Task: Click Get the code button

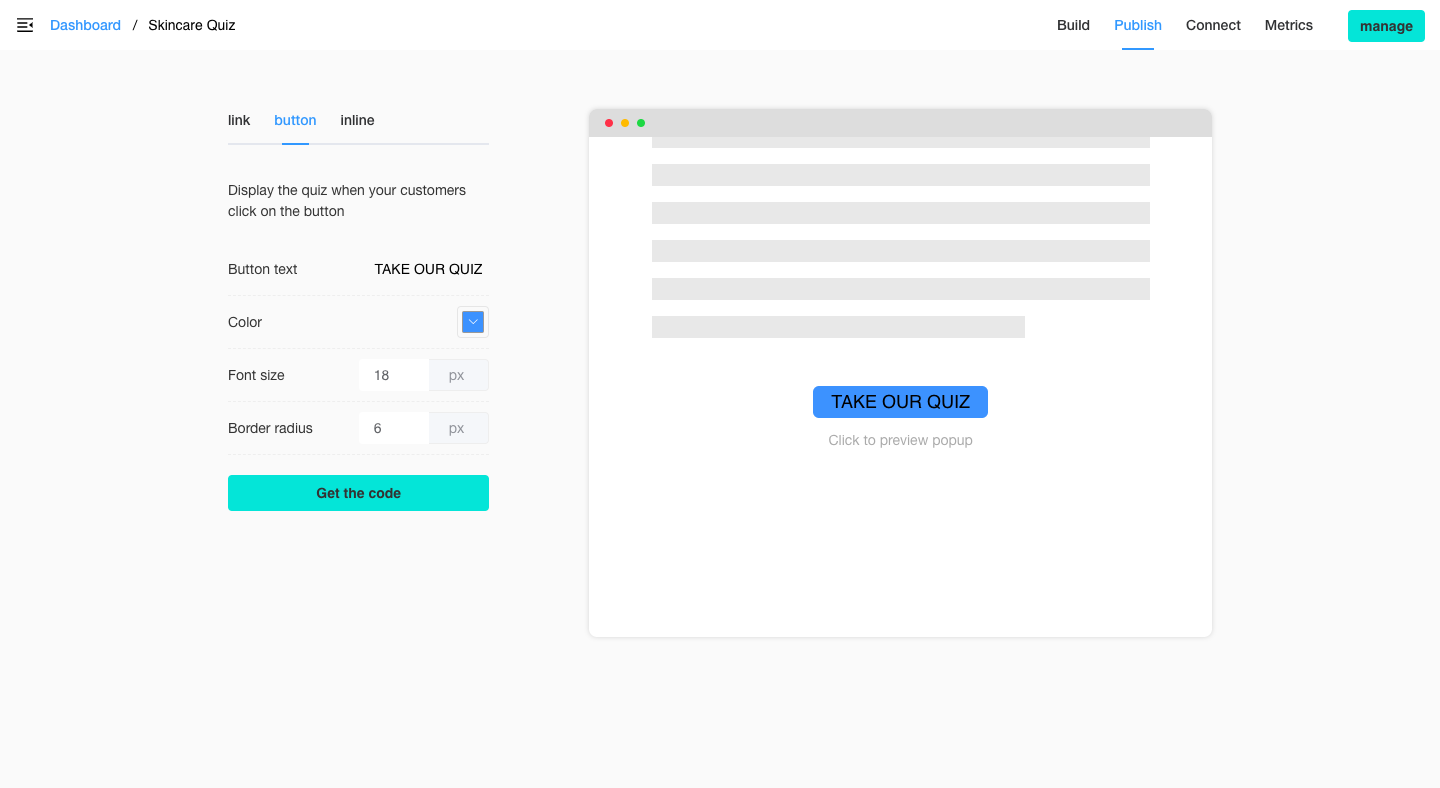Action: click(x=358, y=493)
